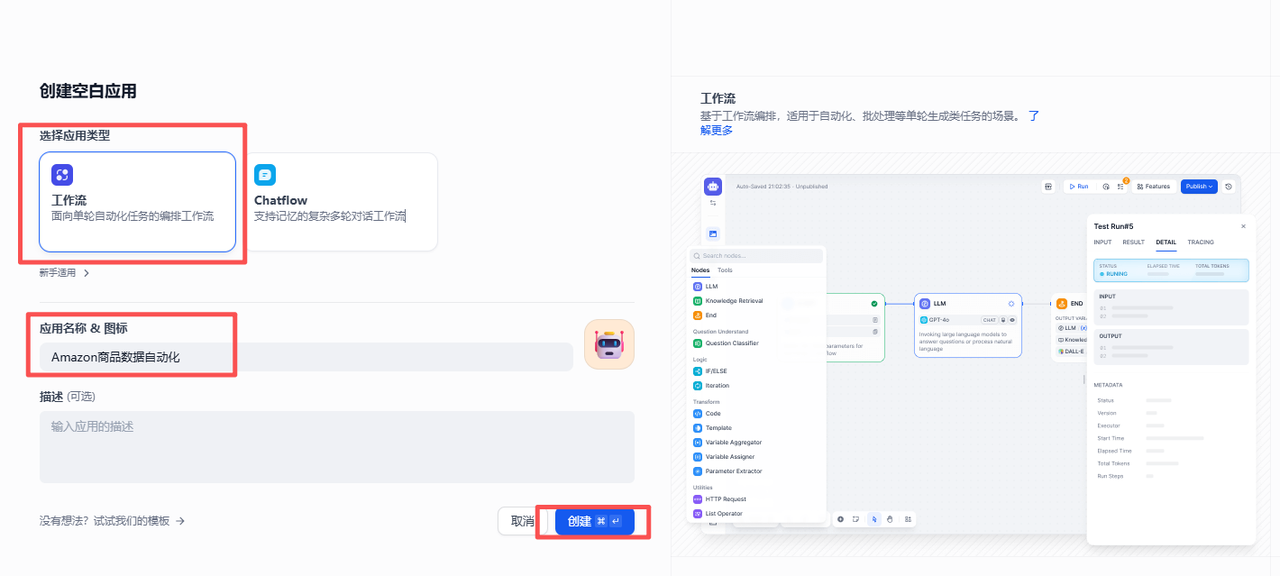This screenshot has height=576, width=1280.
Task: Click LLM node icon in the nodes list
Action: (697, 286)
